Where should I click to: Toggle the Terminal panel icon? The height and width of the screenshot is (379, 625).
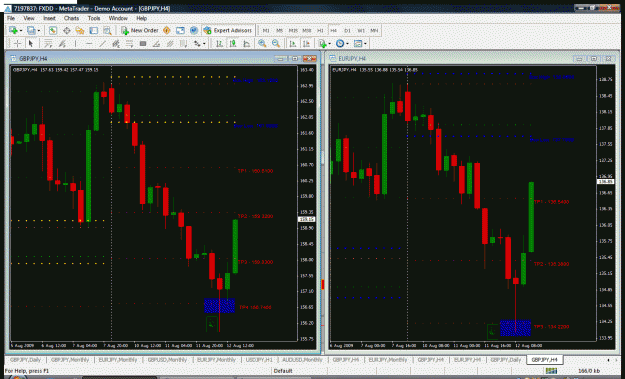[93, 30]
